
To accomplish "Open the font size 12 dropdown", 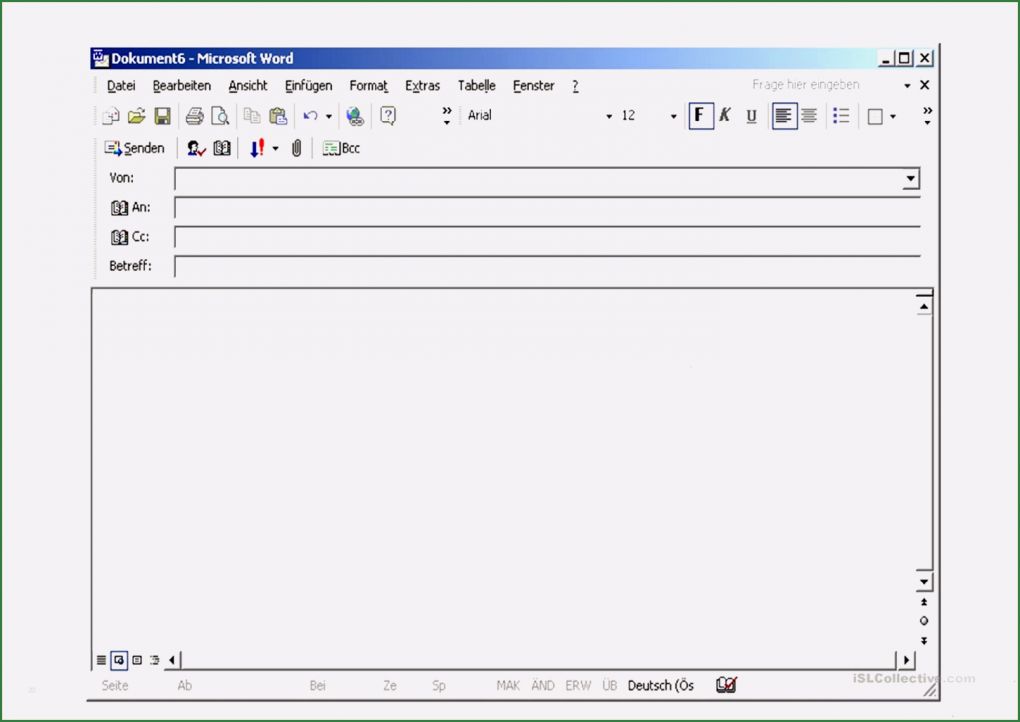I will (673, 116).
